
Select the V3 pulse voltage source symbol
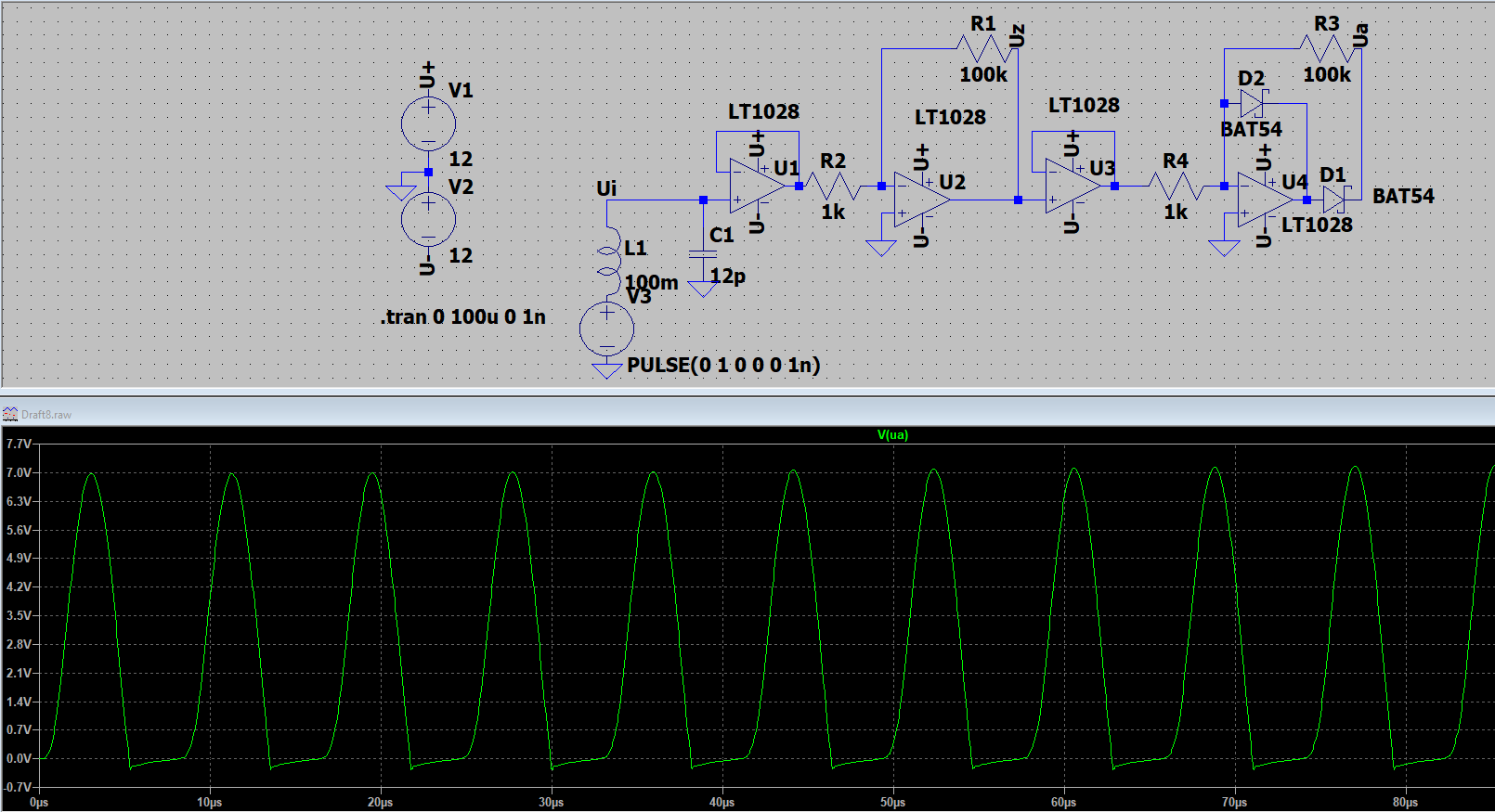click(606, 329)
